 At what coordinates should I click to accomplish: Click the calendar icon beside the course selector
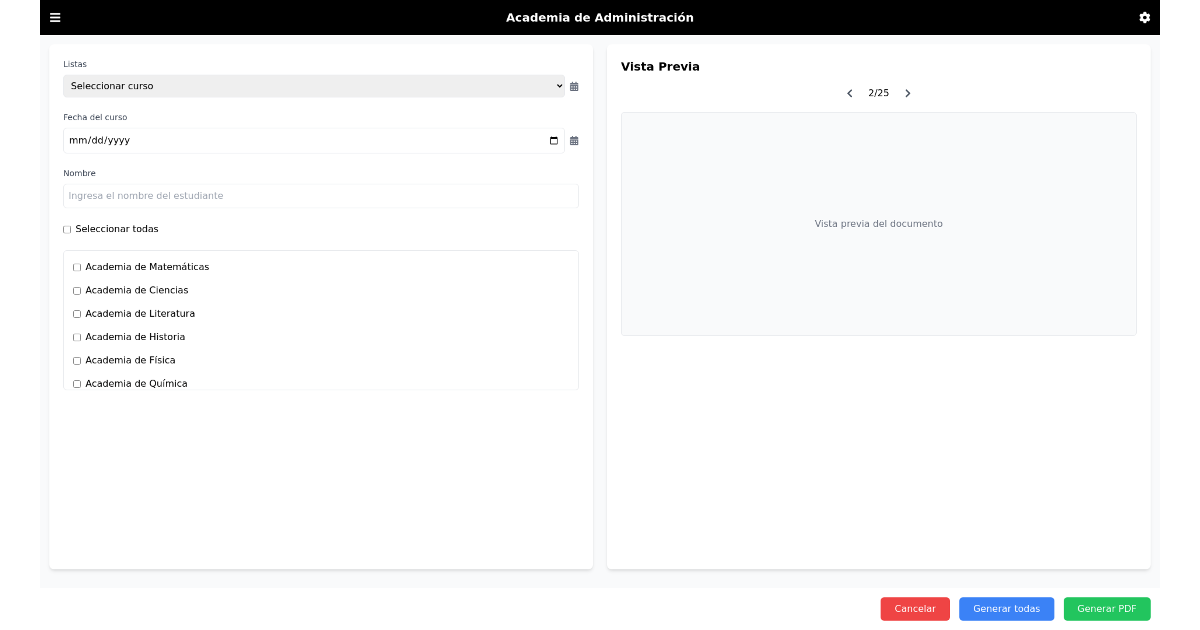point(573,87)
